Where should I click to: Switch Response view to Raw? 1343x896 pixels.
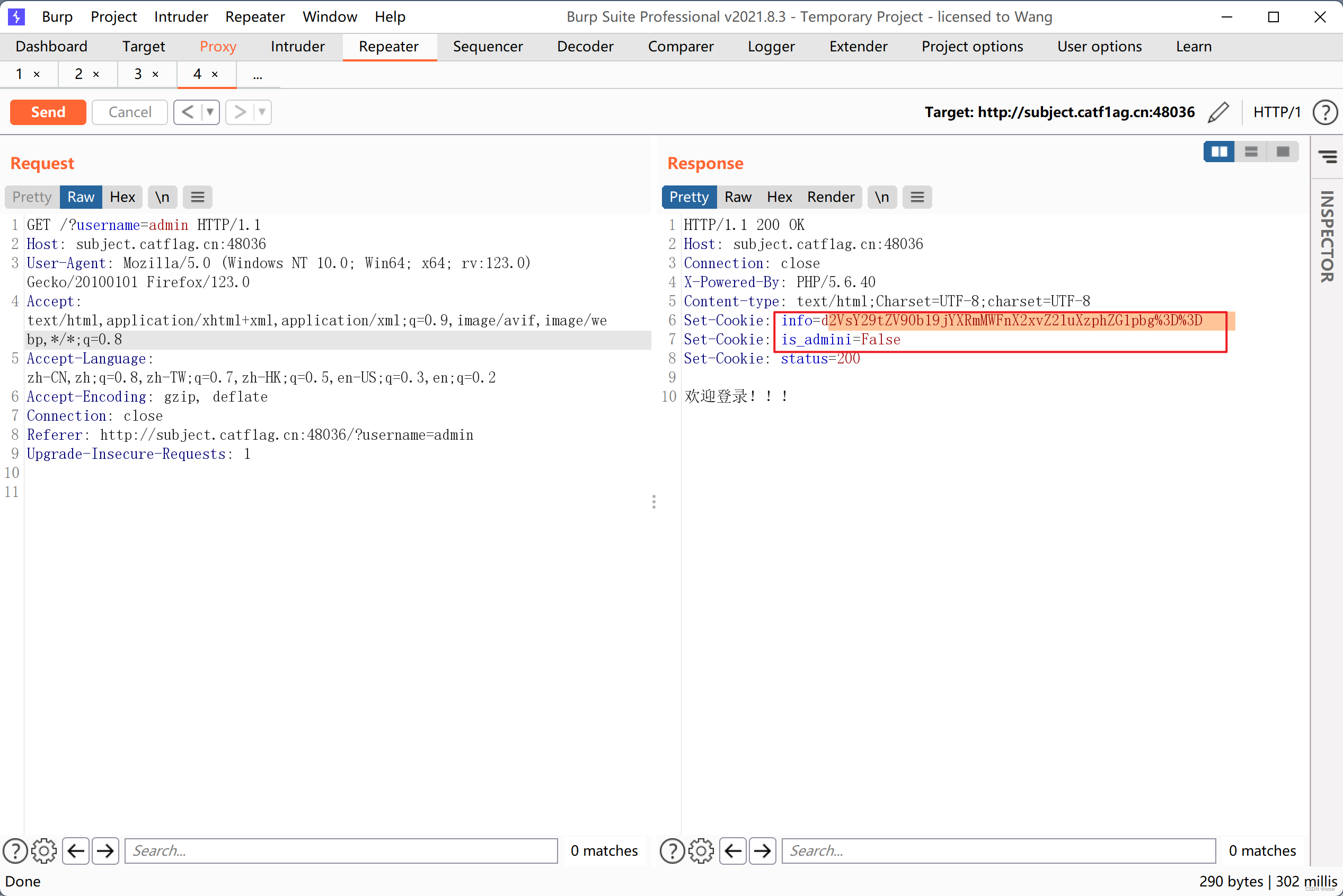[x=738, y=197]
